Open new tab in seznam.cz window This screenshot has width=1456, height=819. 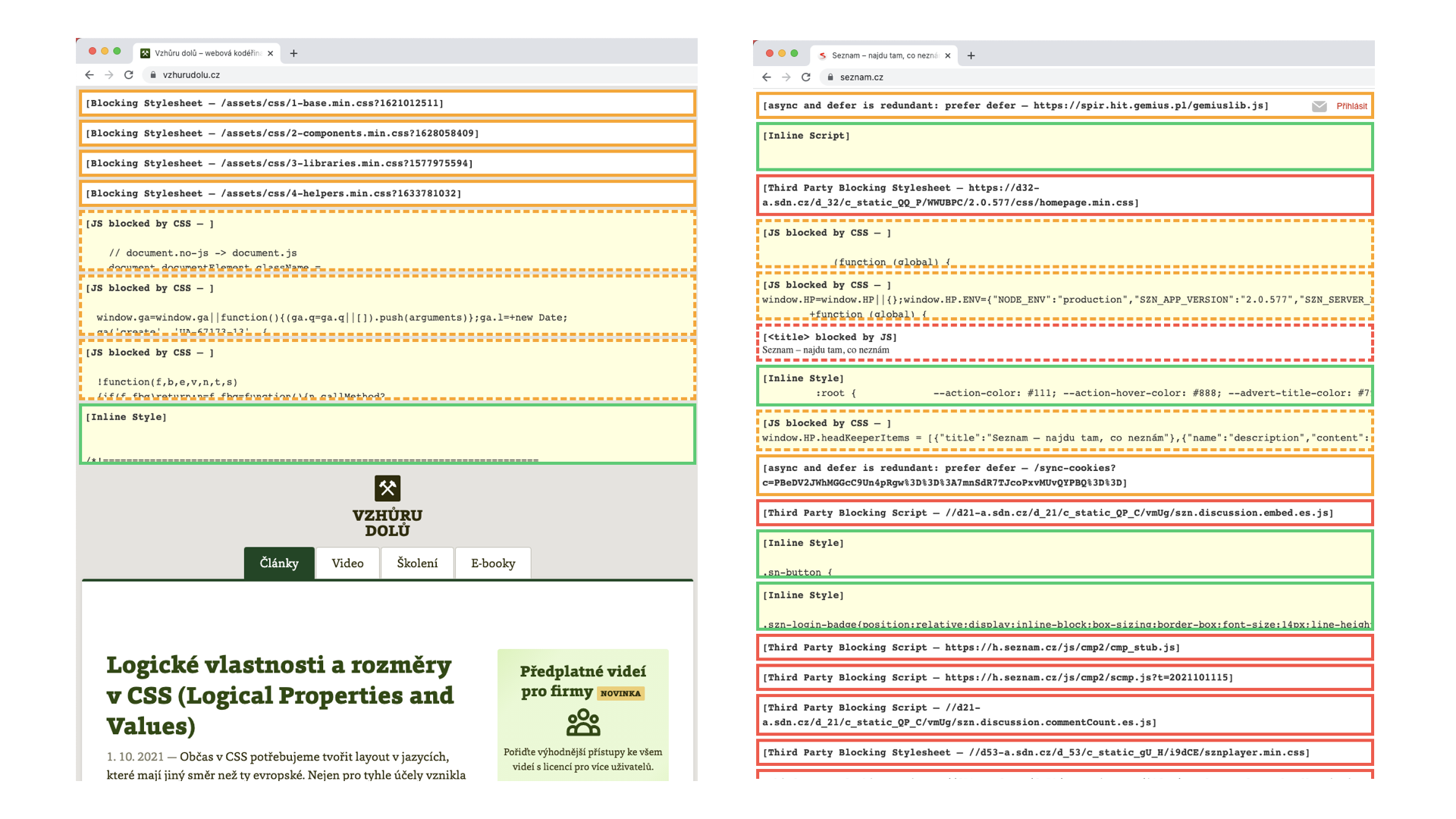click(971, 55)
